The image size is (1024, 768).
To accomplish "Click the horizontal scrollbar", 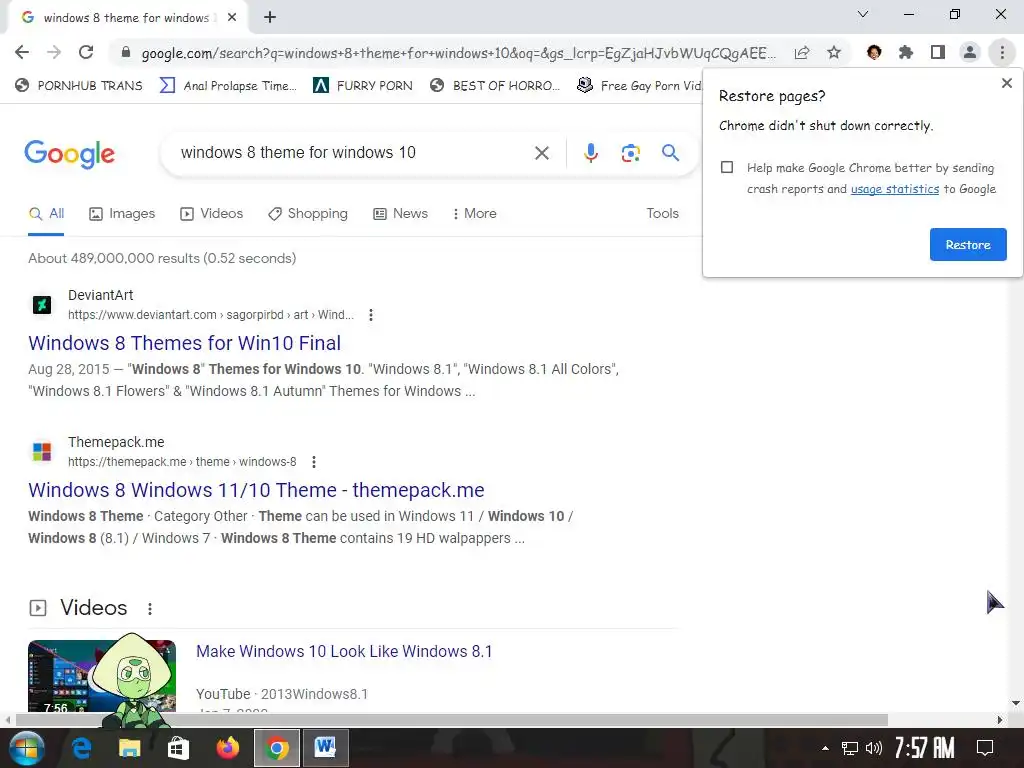I will (x=451, y=720).
